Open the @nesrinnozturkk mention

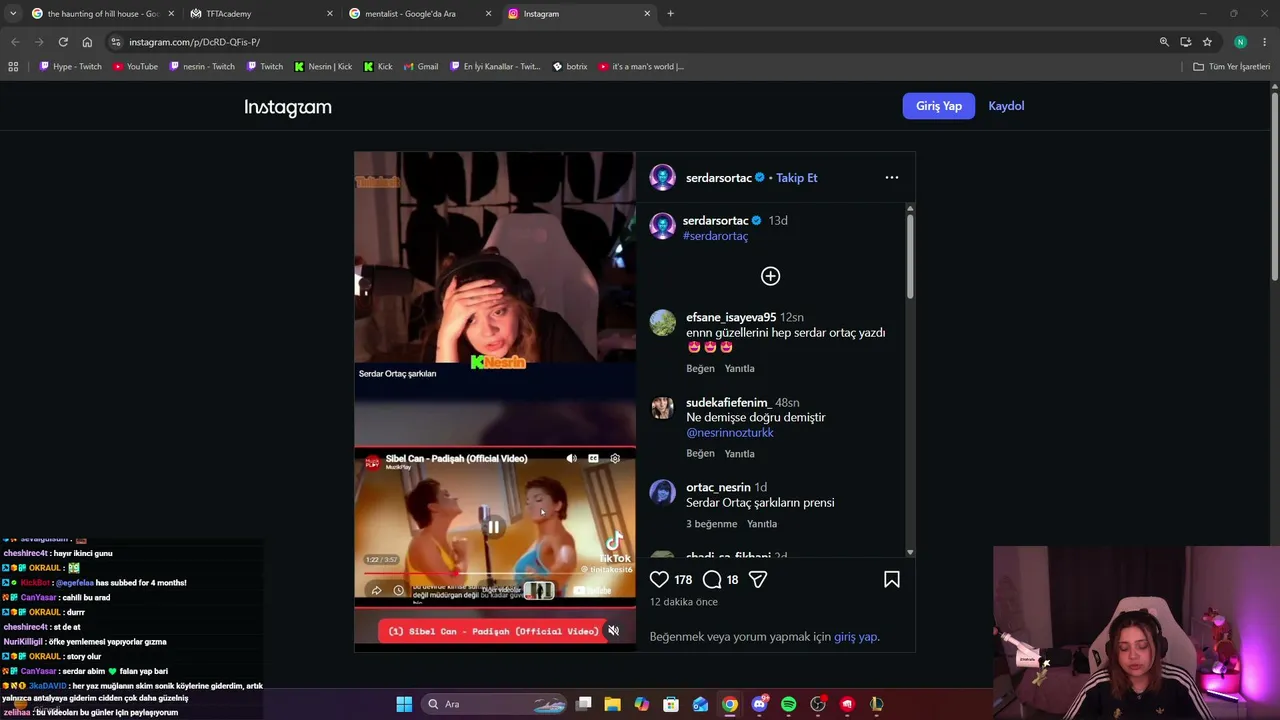pyautogui.click(x=730, y=433)
